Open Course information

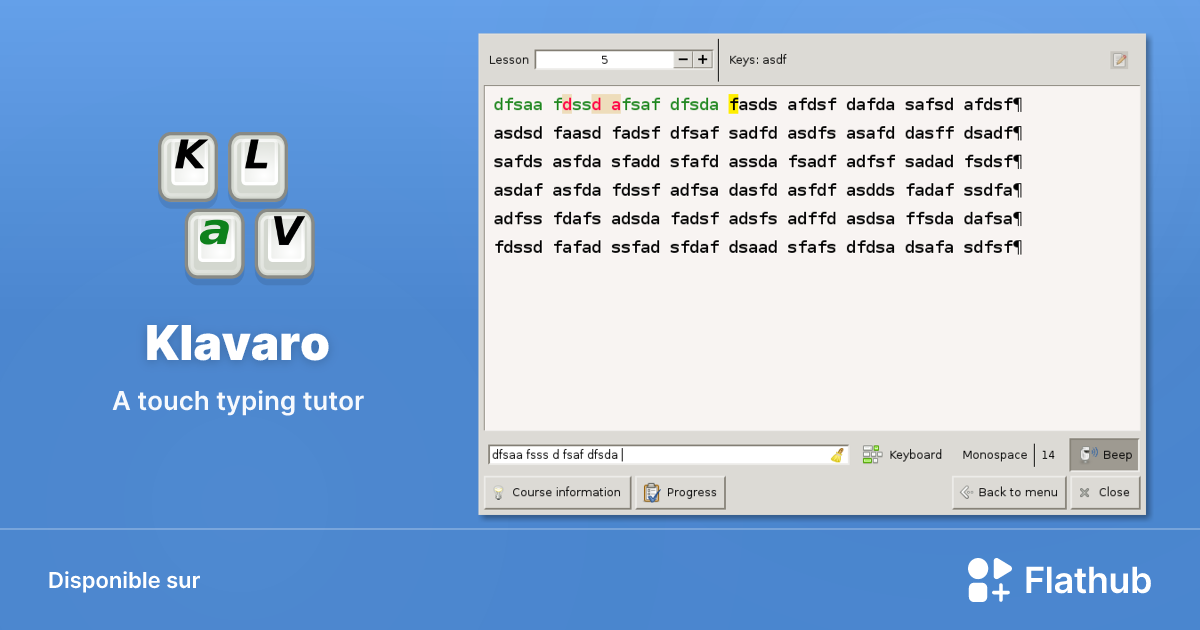click(557, 491)
